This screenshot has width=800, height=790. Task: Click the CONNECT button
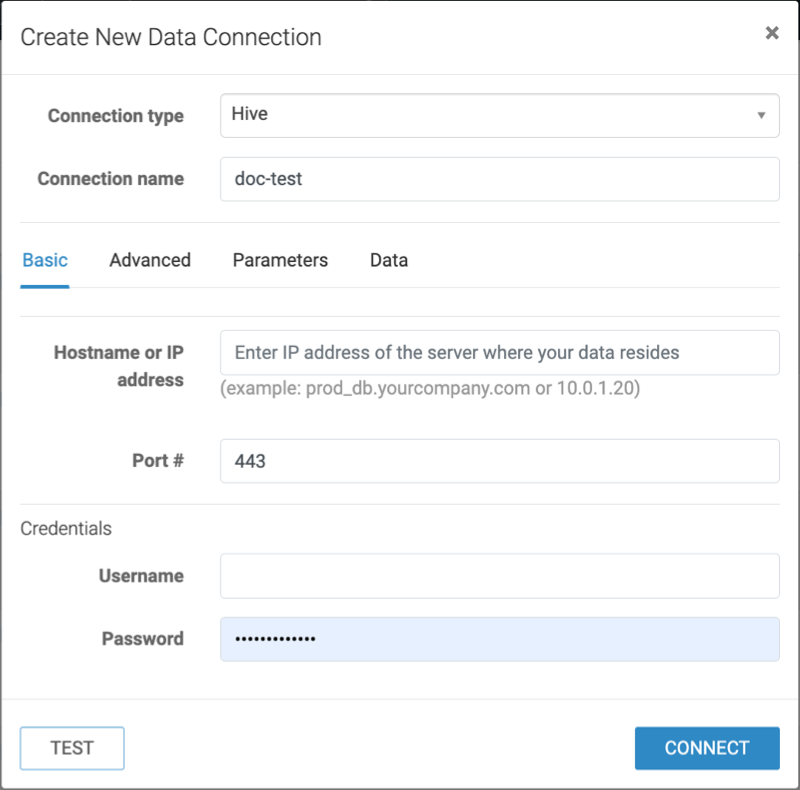[x=706, y=748]
